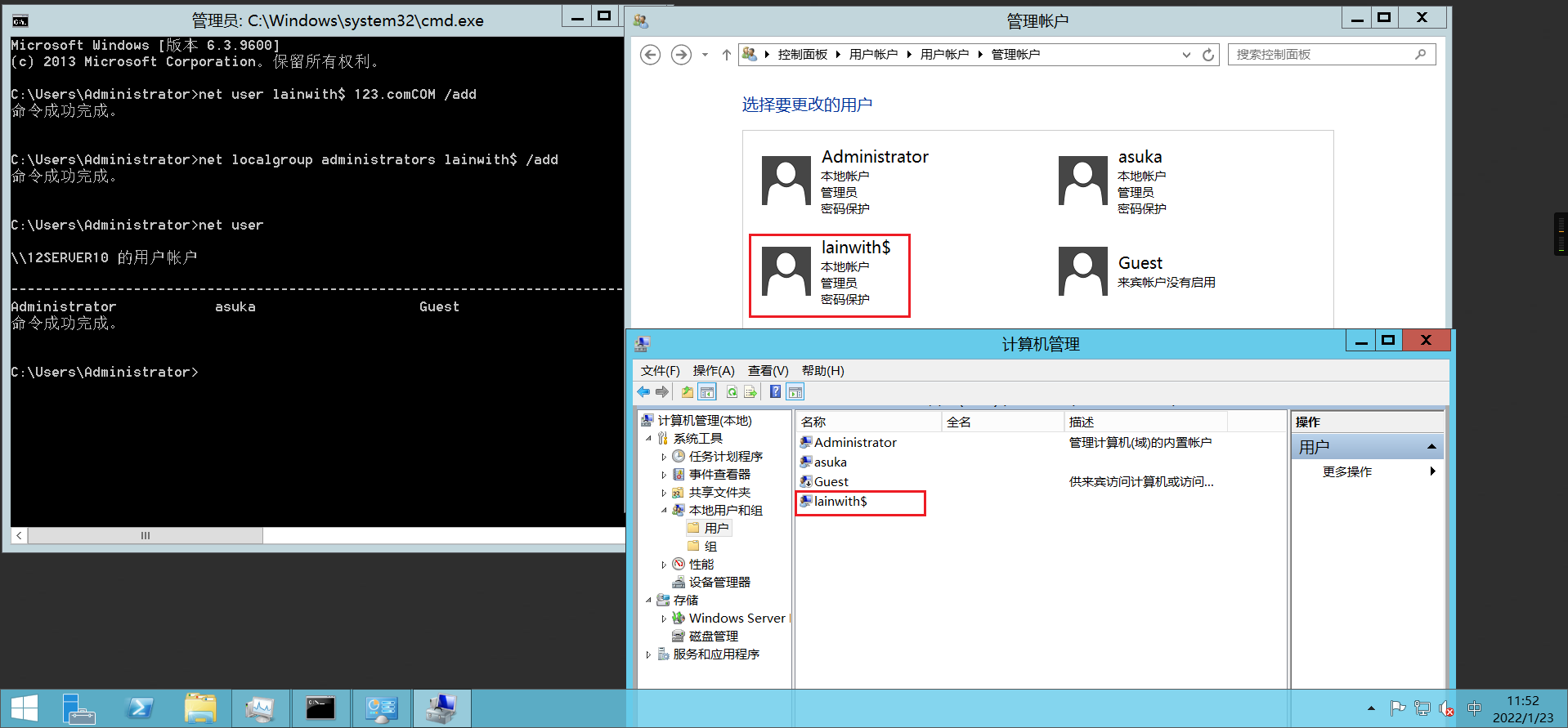Click network icon in system tray

[x=1422, y=708]
